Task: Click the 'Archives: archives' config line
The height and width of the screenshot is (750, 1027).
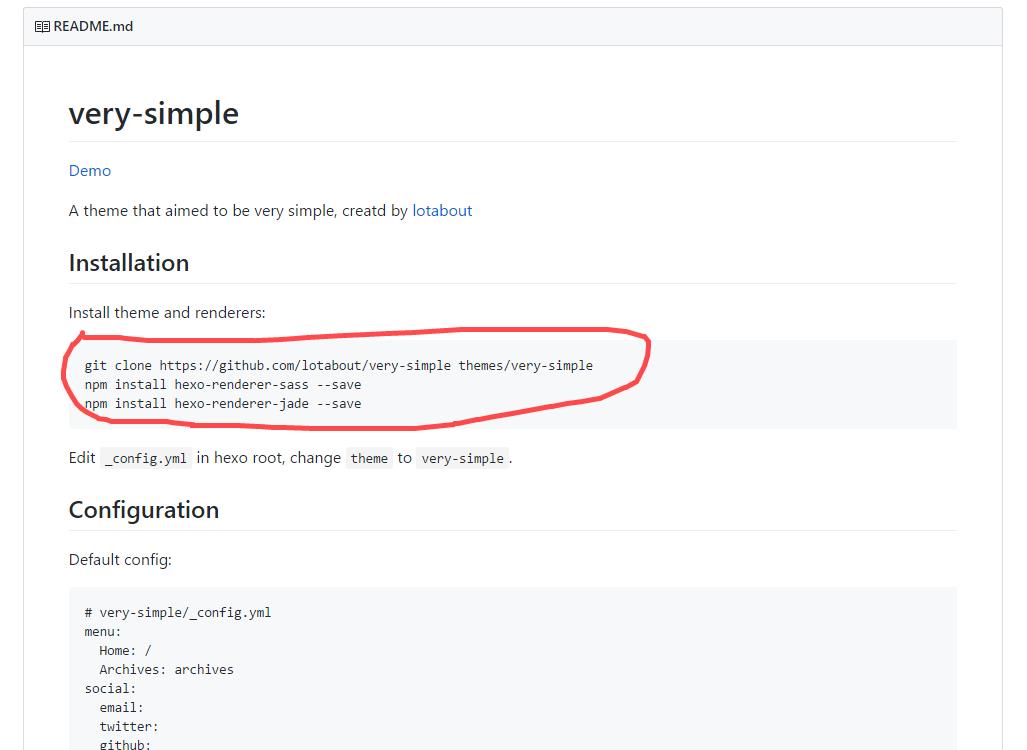Action: pyautogui.click(x=166, y=670)
